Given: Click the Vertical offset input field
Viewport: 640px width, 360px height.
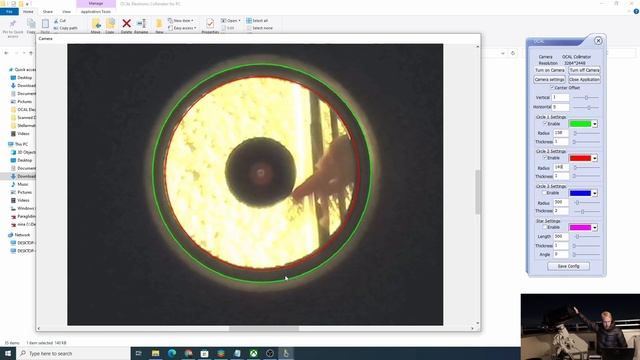Looking at the screenshot, I should 560,97.
